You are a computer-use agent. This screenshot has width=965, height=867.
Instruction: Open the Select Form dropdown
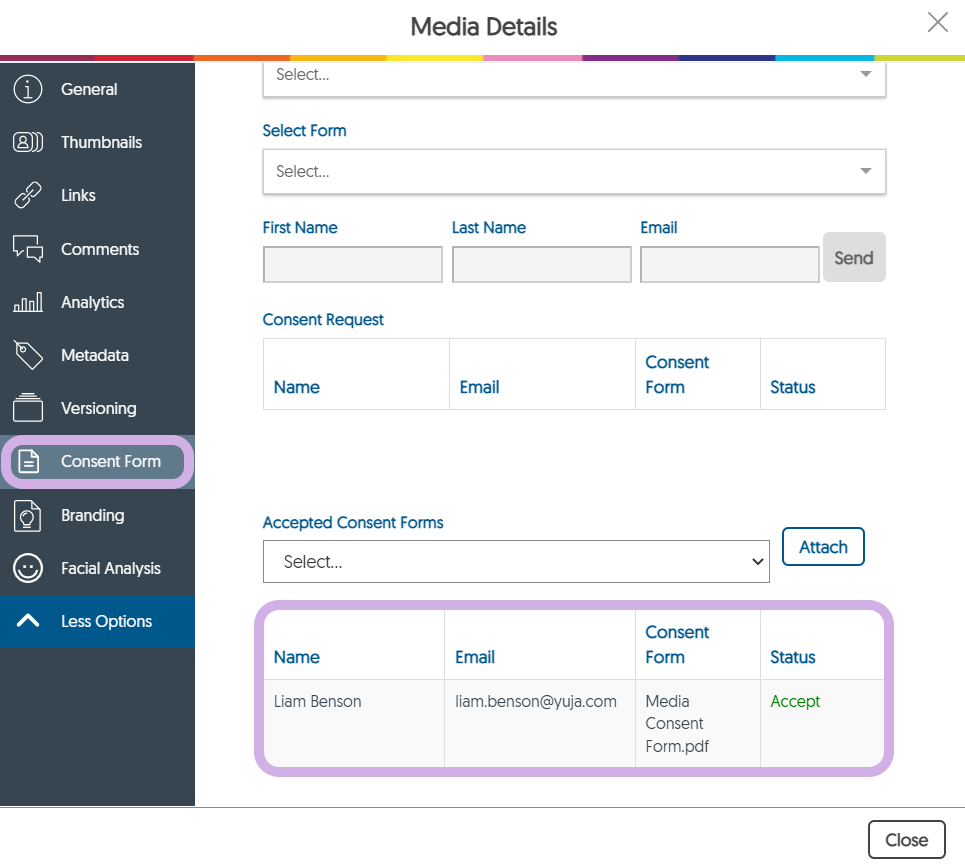(x=573, y=172)
